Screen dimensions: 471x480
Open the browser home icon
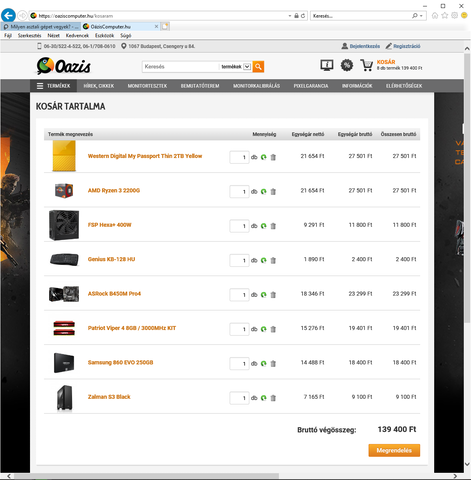[435, 16]
